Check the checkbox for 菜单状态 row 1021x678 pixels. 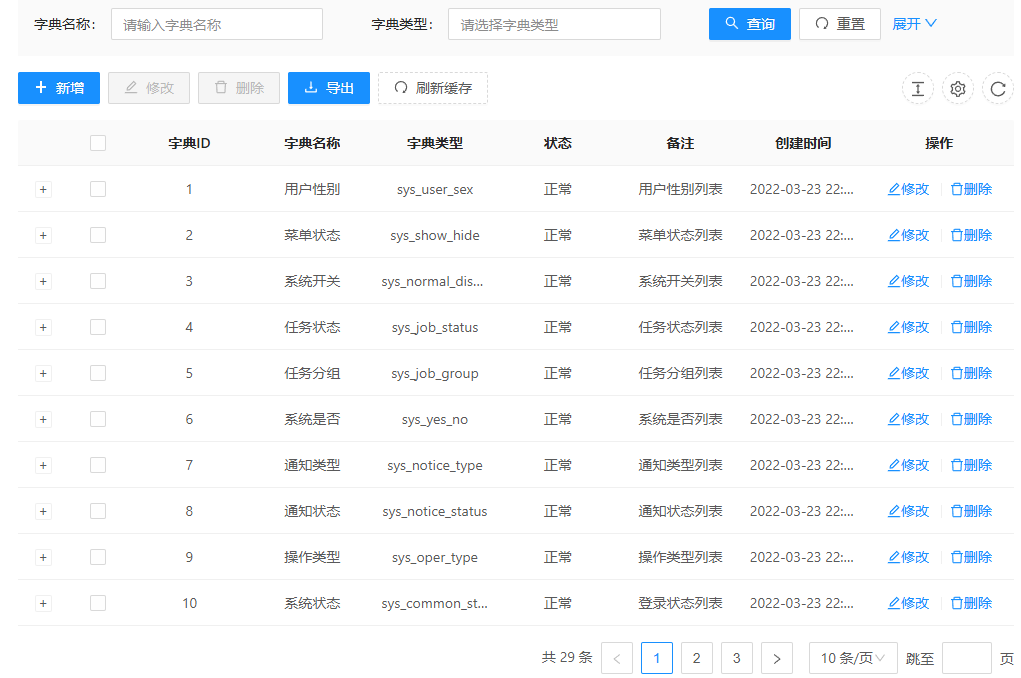point(98,235)
